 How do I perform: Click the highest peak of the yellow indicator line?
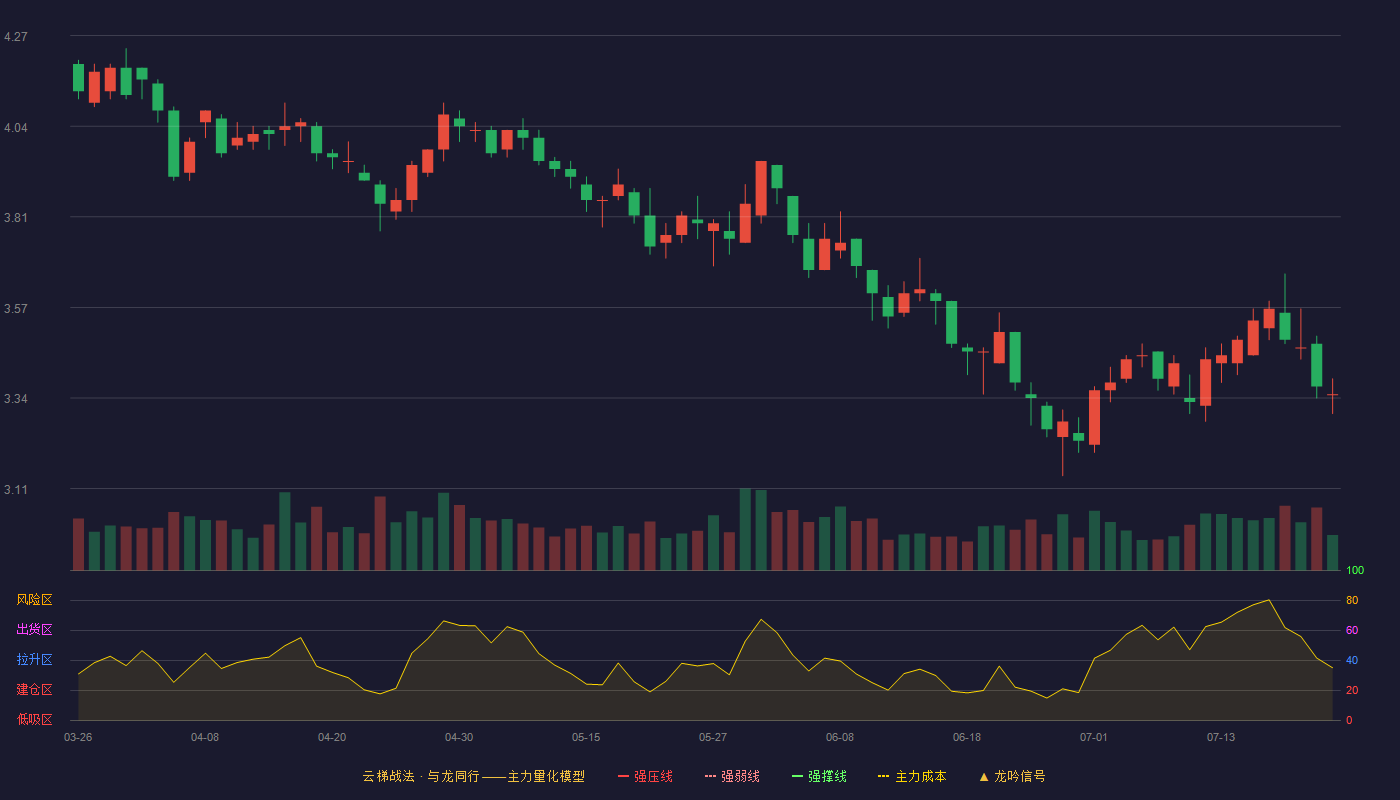coord(1269,600)
